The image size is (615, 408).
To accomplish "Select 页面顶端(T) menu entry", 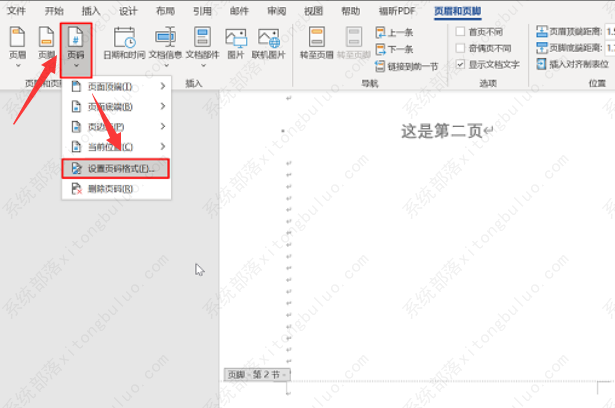I will [116, 86].
